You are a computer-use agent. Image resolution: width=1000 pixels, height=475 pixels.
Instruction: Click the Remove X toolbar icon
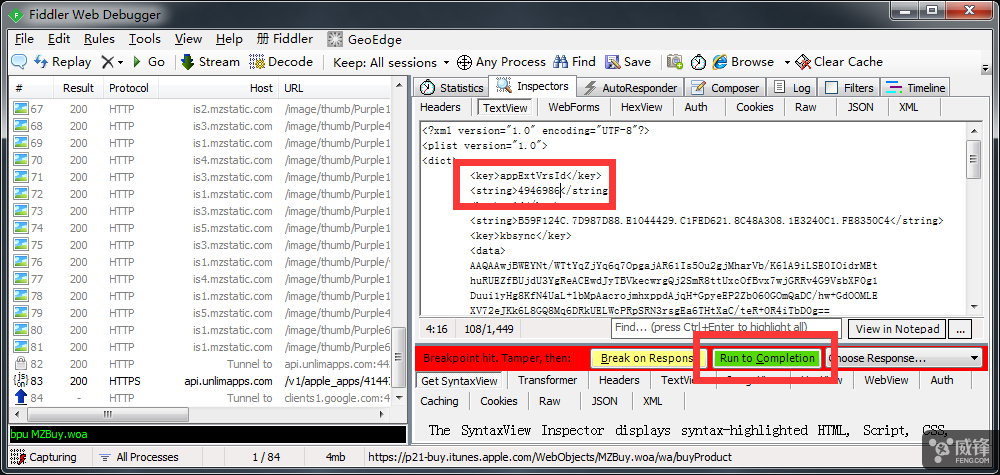pyautogui.click(x=107, y=62)
